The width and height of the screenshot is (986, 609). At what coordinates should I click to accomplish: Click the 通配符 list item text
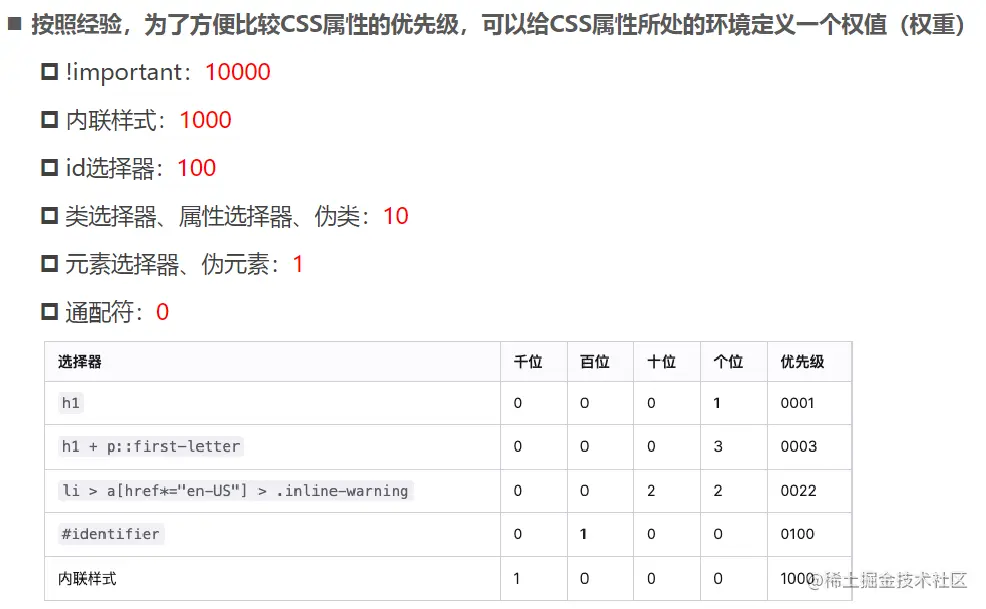[x=117, y=312]
